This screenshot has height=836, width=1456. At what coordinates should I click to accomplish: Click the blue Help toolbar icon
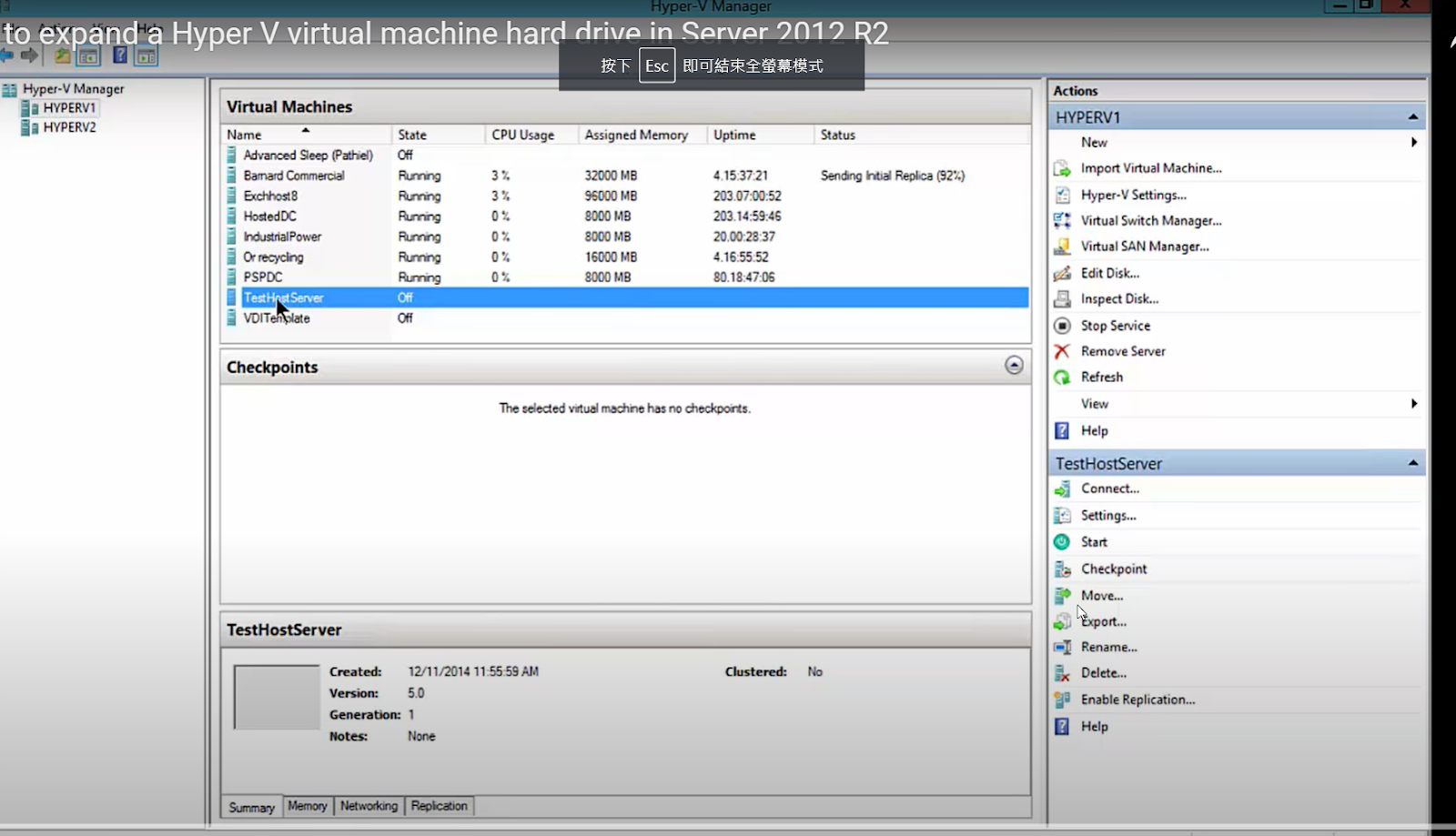[119, 55]
